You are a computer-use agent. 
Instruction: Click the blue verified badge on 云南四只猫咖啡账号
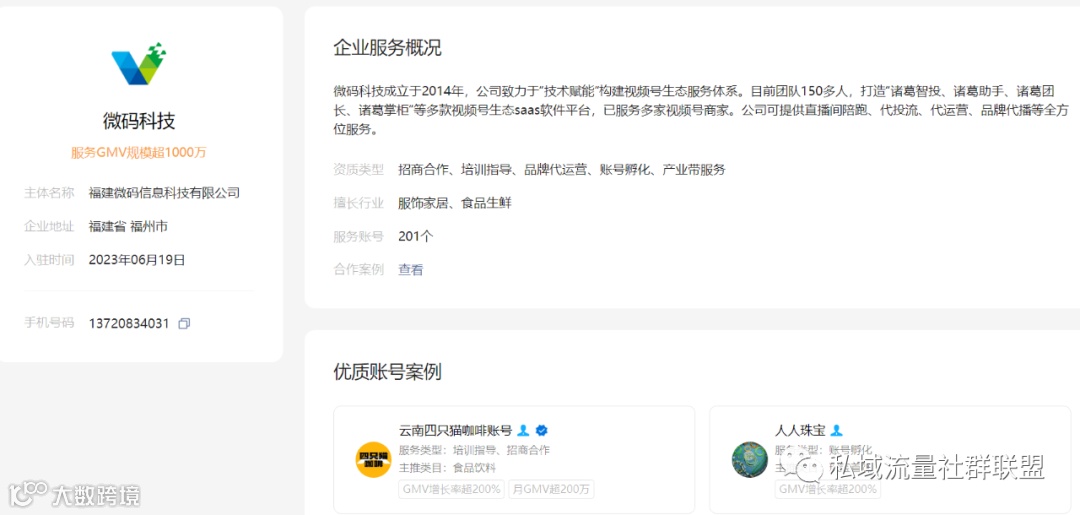(x=541, y=430)
